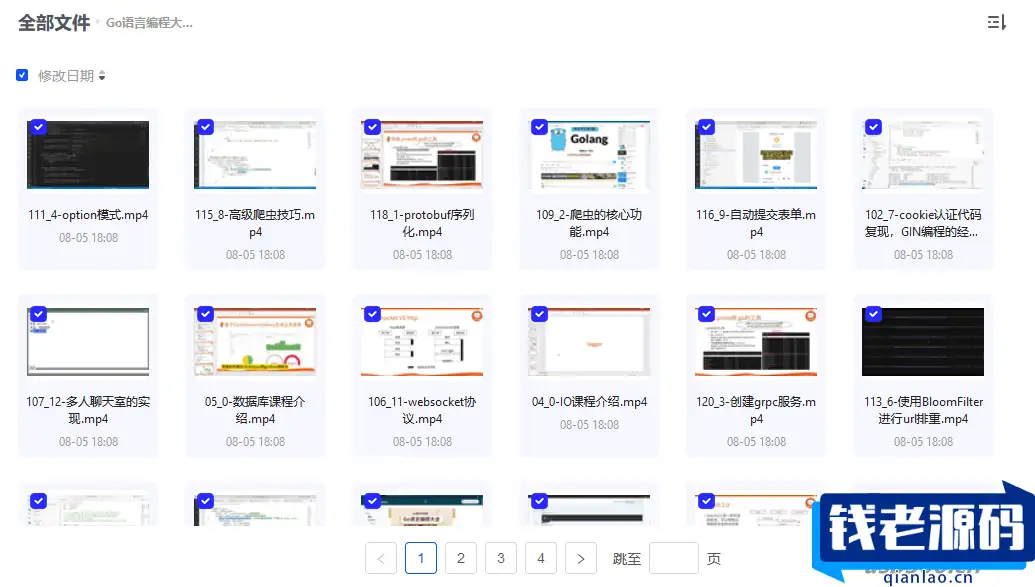Viewport: 1035px width, 587px height.
Task: Click file name 118_1-protobuf序列化.mp4
Action: tap(422, 223)
